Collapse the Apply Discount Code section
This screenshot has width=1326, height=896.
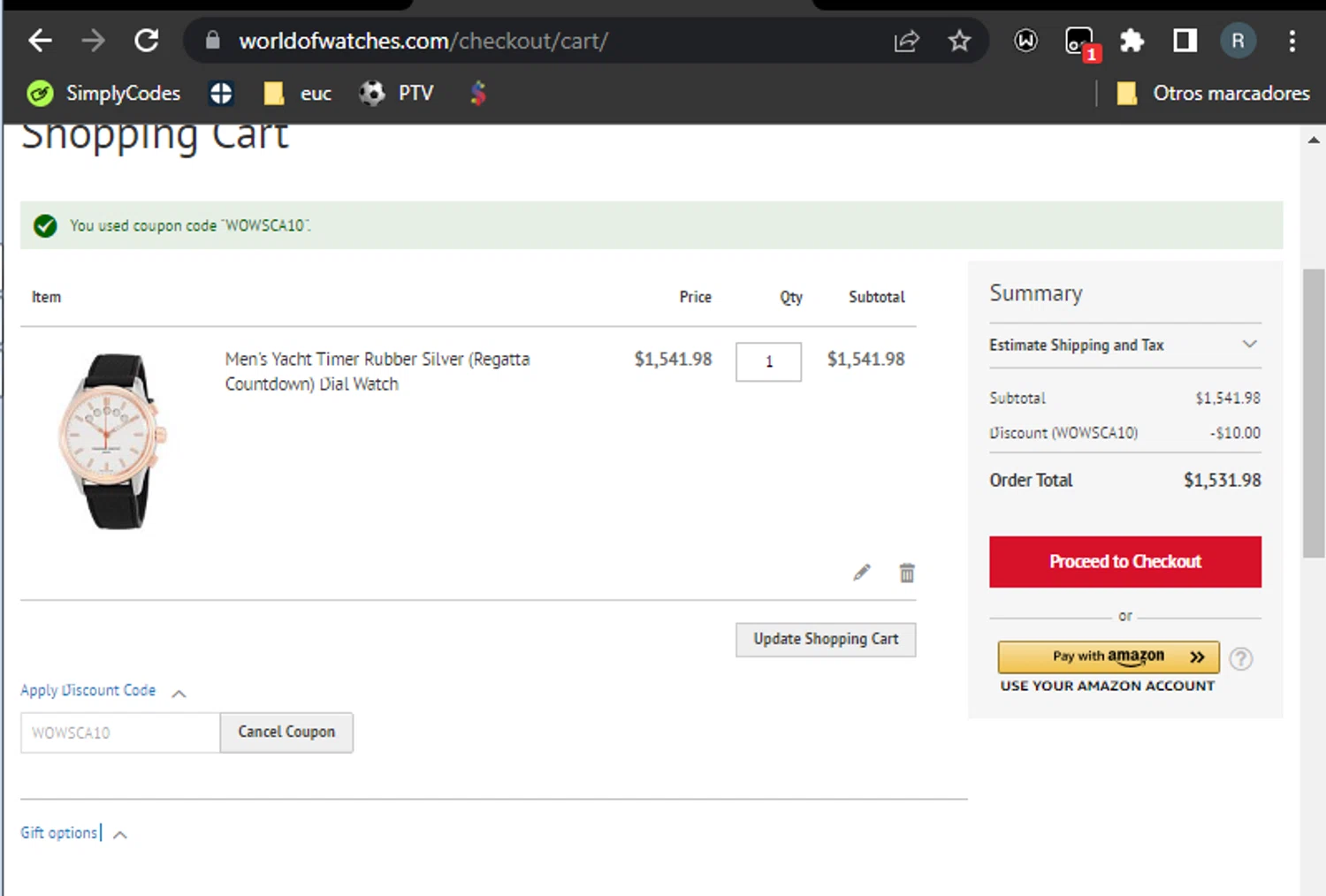point(103,691)
